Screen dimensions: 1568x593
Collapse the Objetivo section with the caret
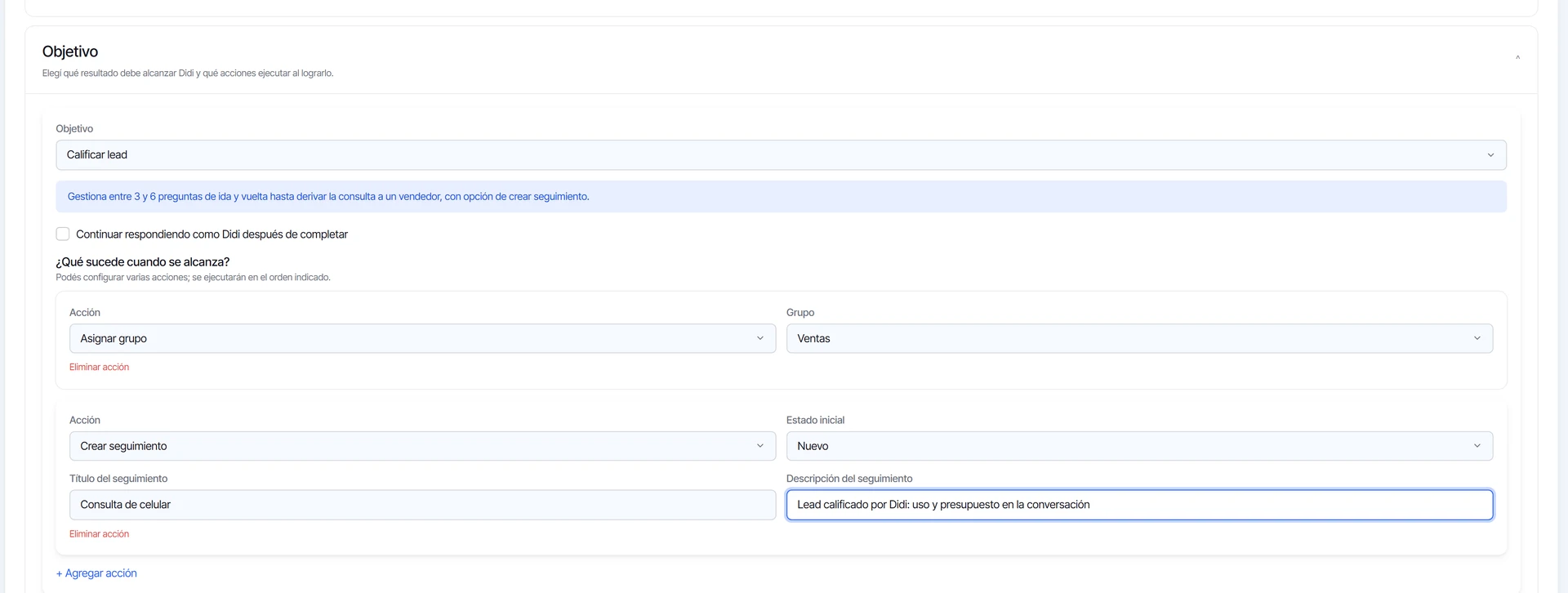(x=1517, y=57)
